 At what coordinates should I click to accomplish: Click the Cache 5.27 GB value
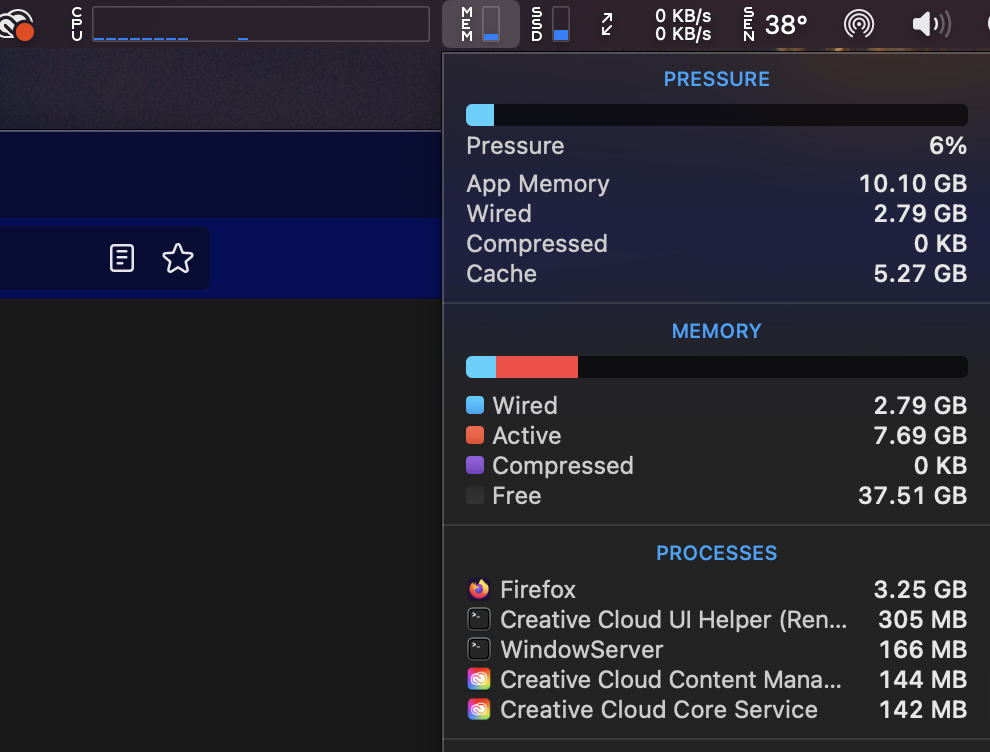click(x=921, y=273)
